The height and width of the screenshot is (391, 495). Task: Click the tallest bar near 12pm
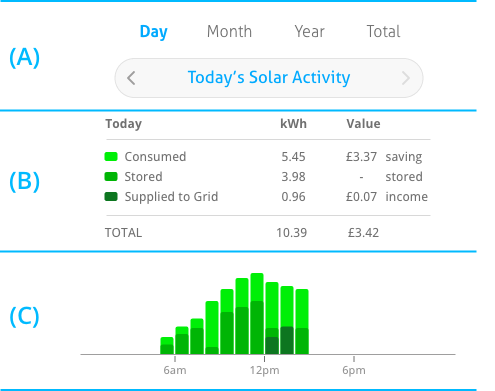tap(257, 314)
